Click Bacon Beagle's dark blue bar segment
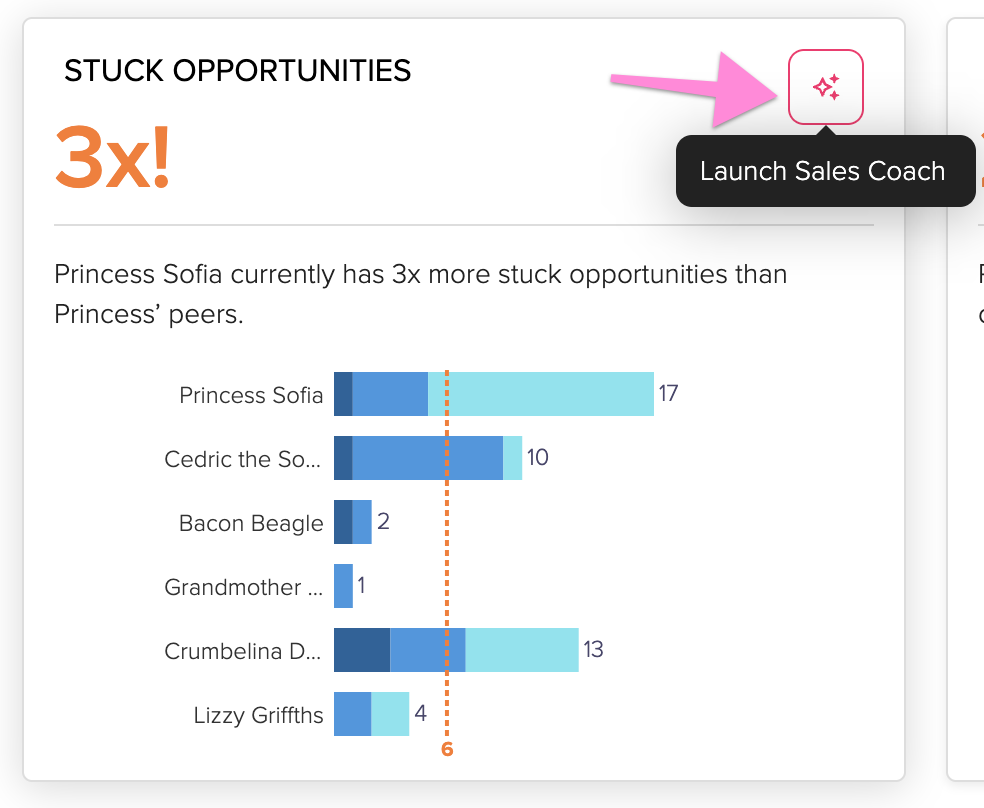984x808 pixels. tap(343, 522)
